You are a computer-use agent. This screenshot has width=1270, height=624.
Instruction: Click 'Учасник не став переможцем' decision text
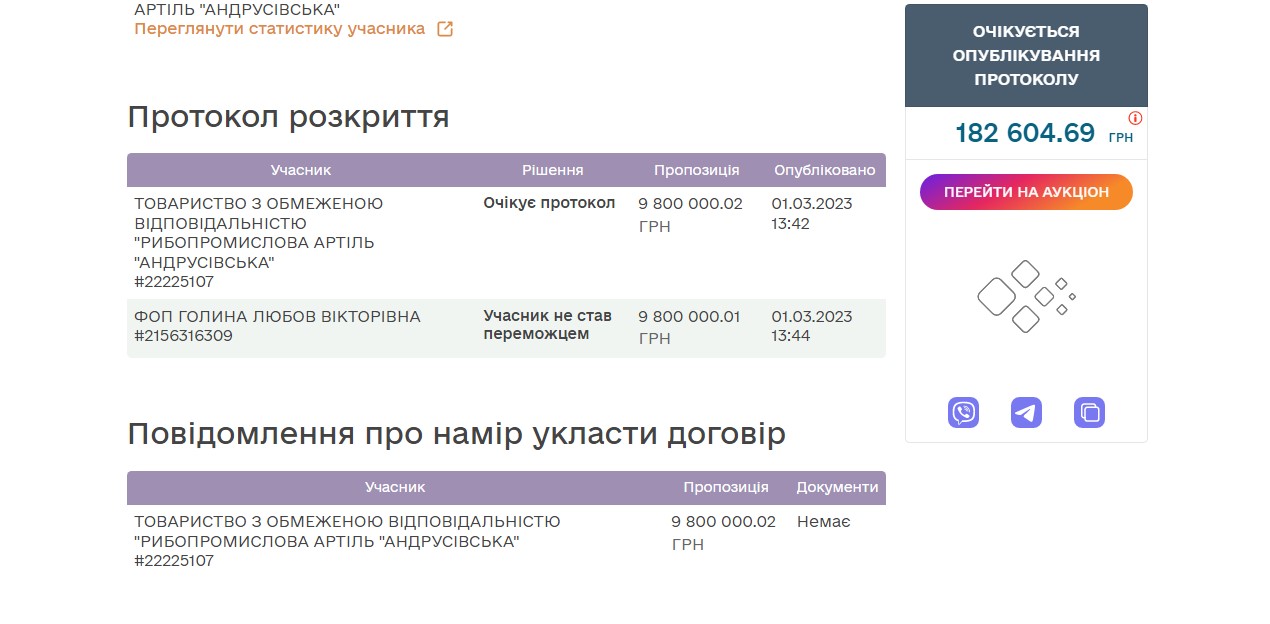coord(547,325)
